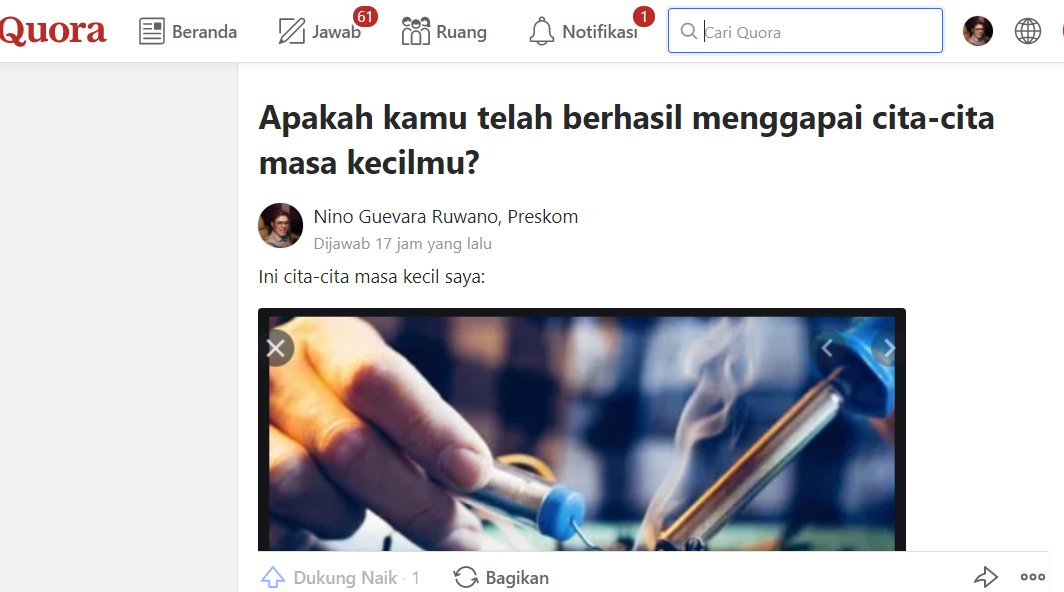Click the Dukung Naik upvote arrow
This screenshot has width=1064, height=592.
coord(273,577)
